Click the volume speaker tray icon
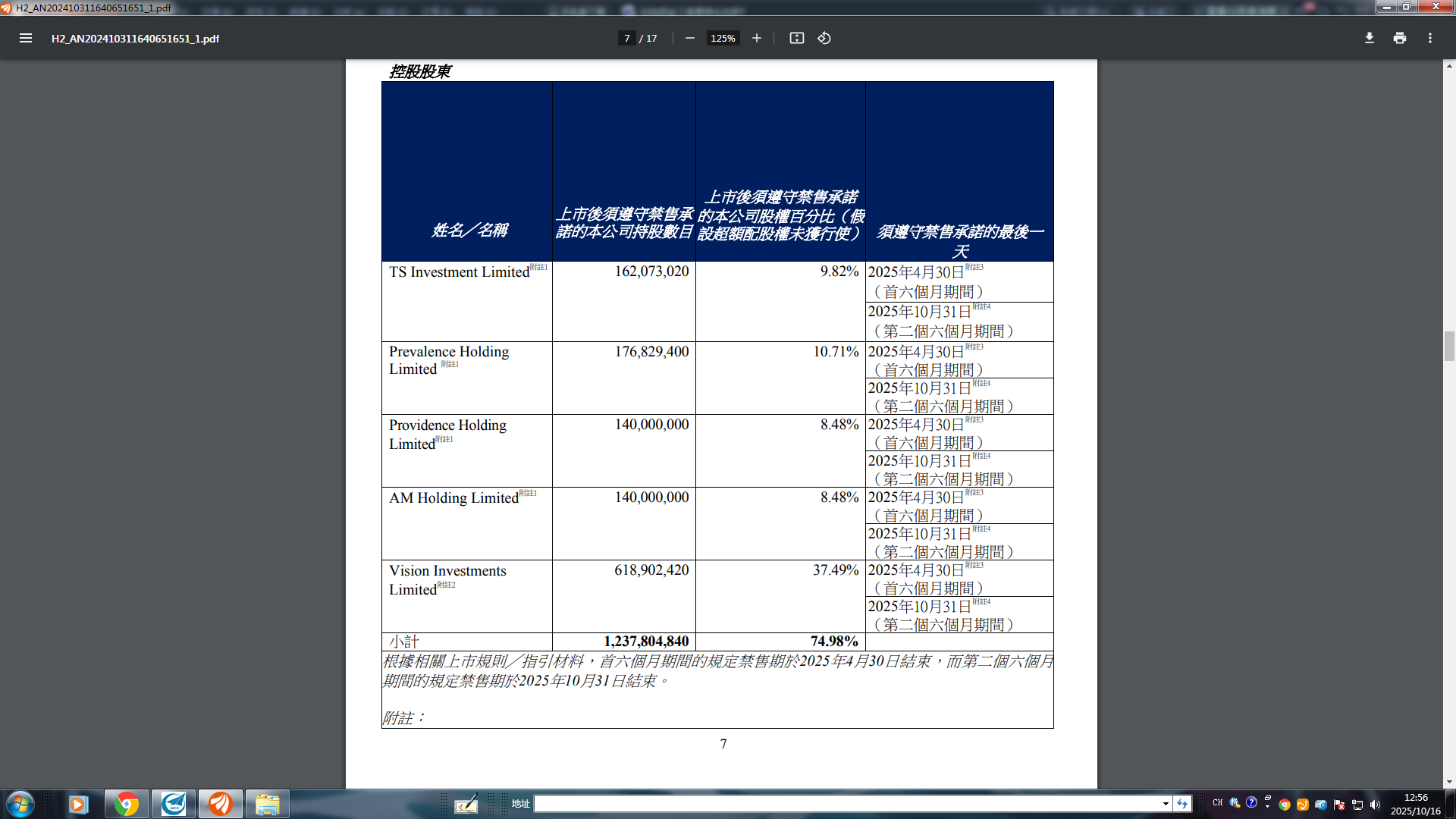The image size is (1456, 819). tap(1375, 805)
